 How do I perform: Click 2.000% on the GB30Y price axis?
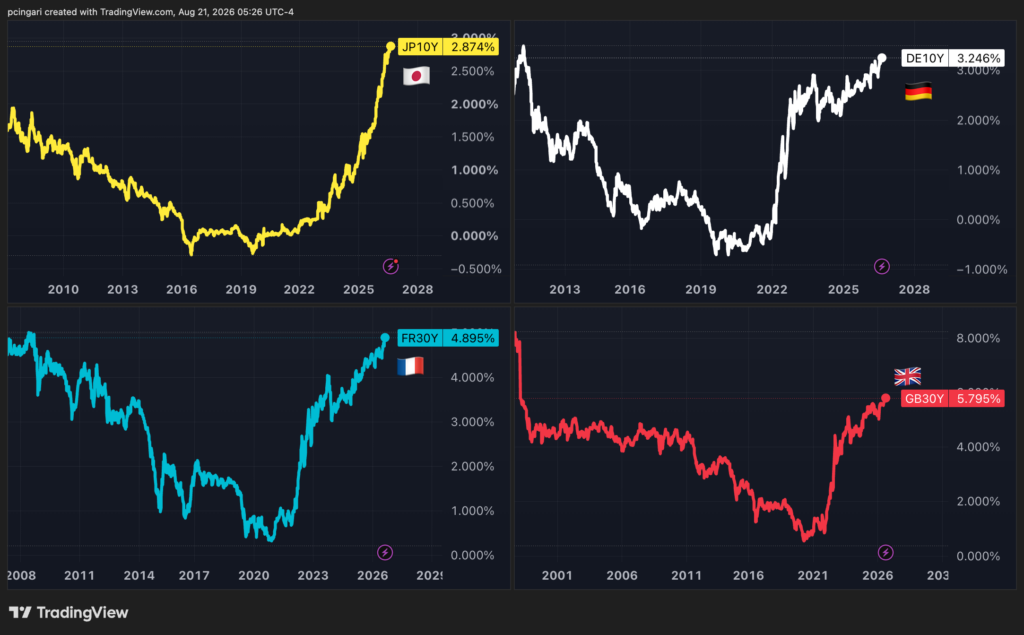click(978, 502)
